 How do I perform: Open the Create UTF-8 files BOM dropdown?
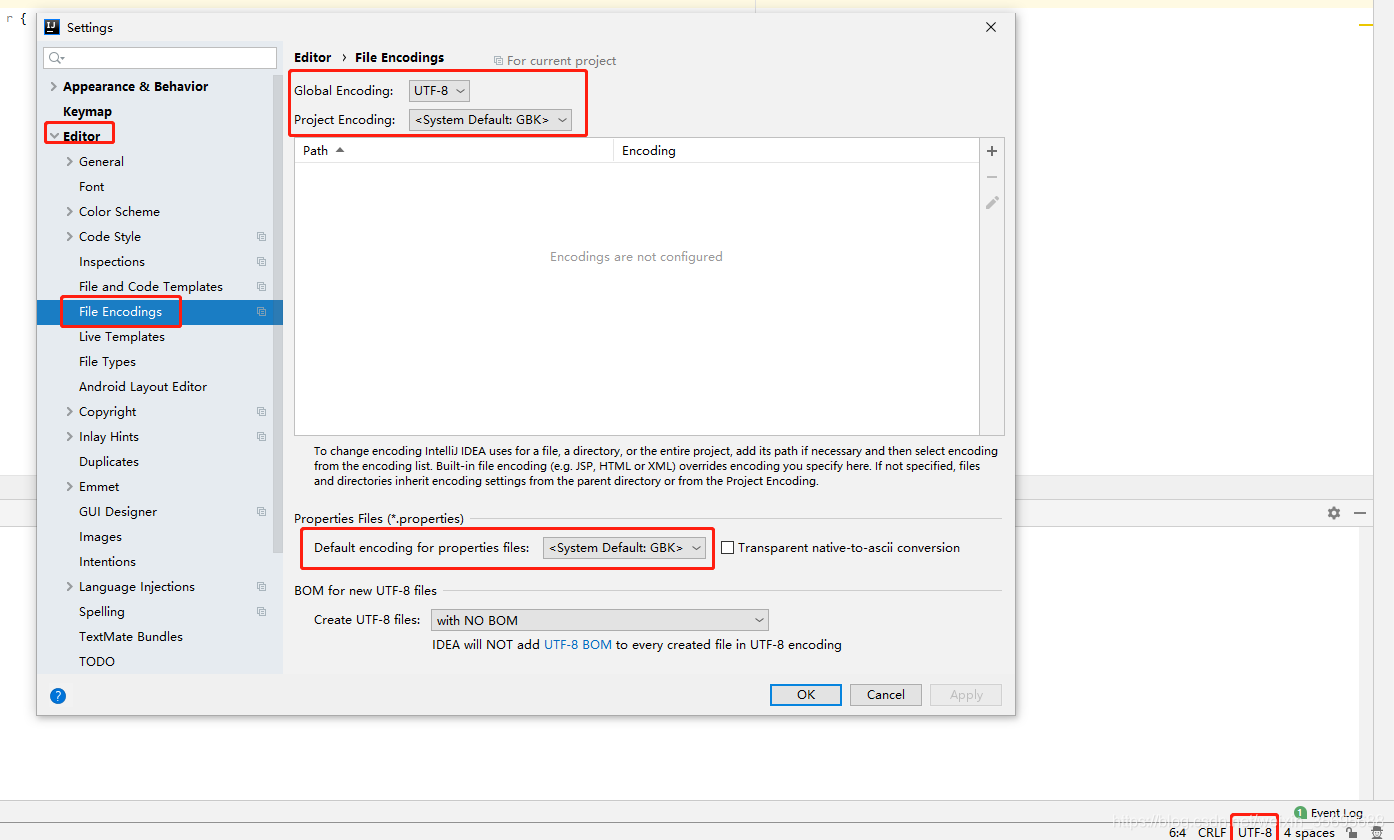coord(600,620)
